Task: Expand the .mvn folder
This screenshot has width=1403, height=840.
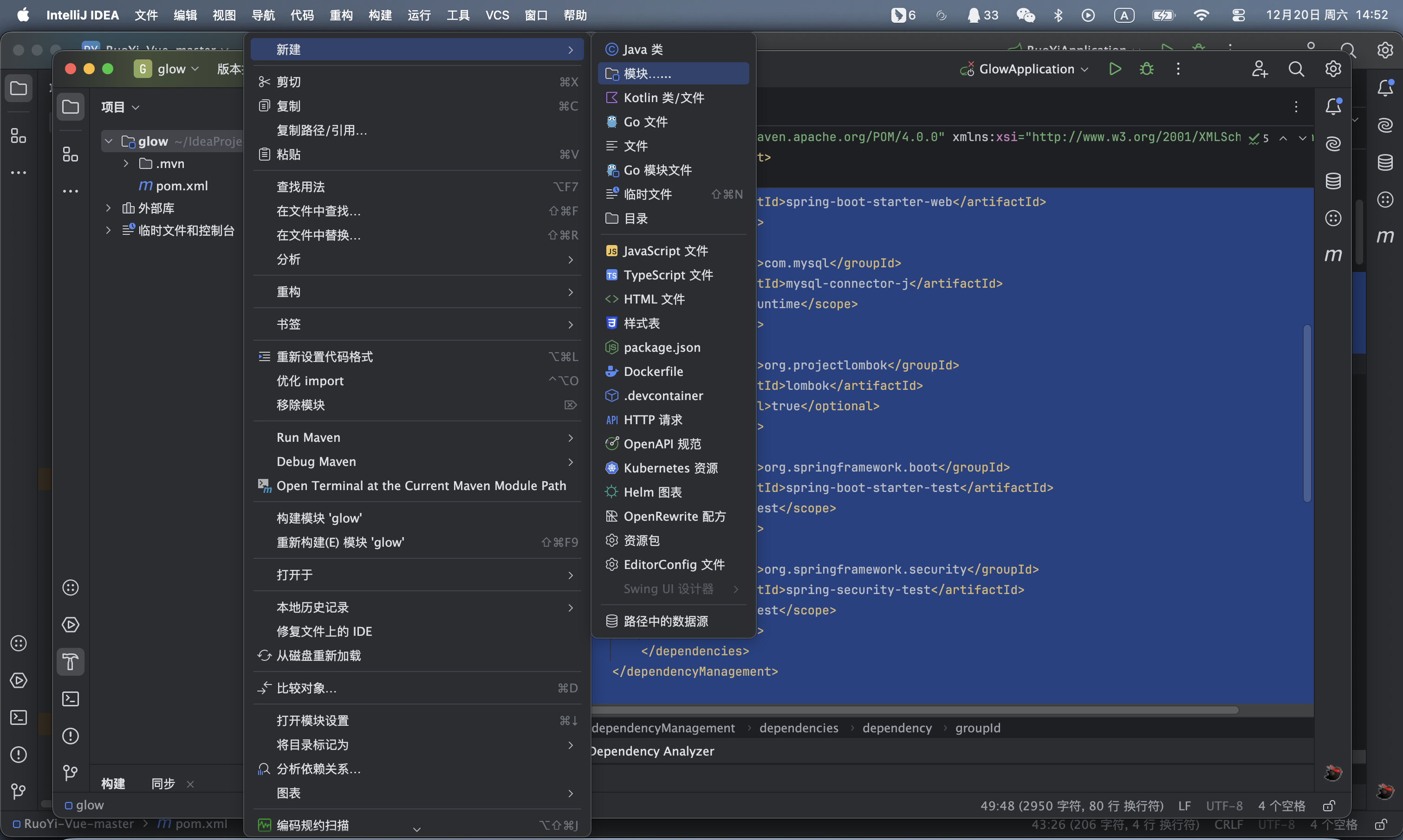Action: pos(126,163)
